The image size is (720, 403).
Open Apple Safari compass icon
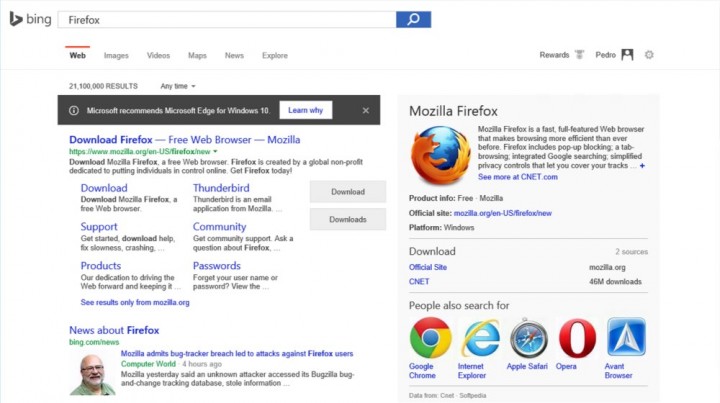coord(529,338)
